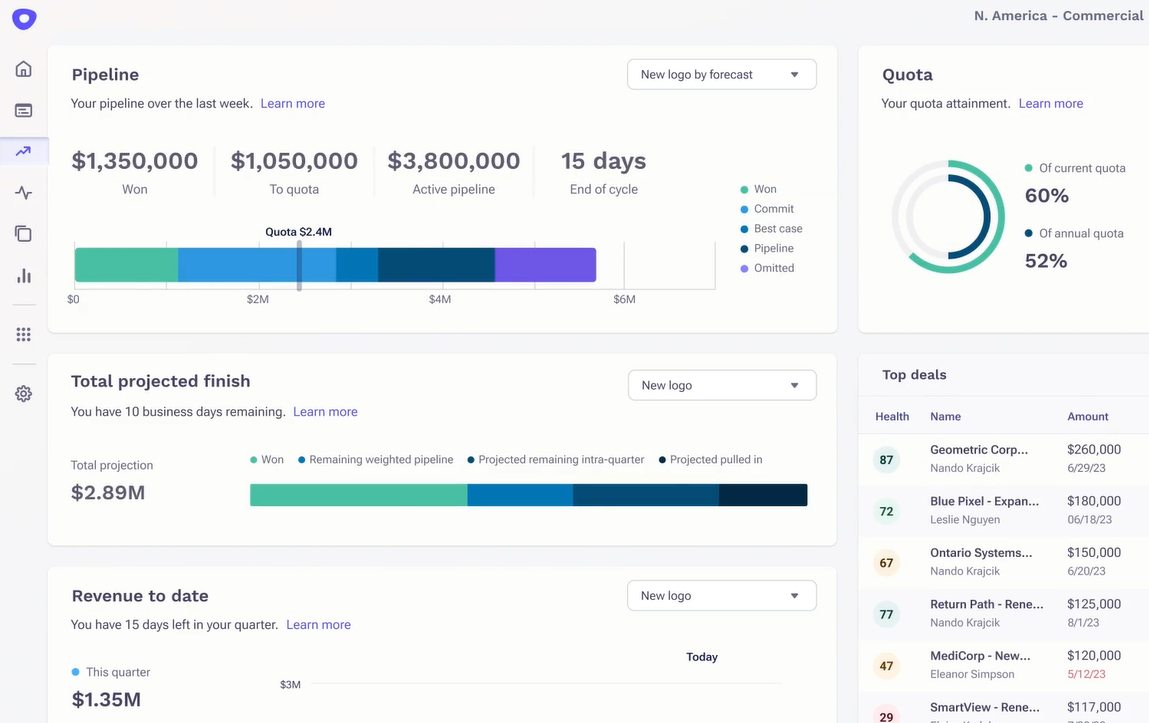Expand the New logo dropdown in Total projected finish

[722, 385]
